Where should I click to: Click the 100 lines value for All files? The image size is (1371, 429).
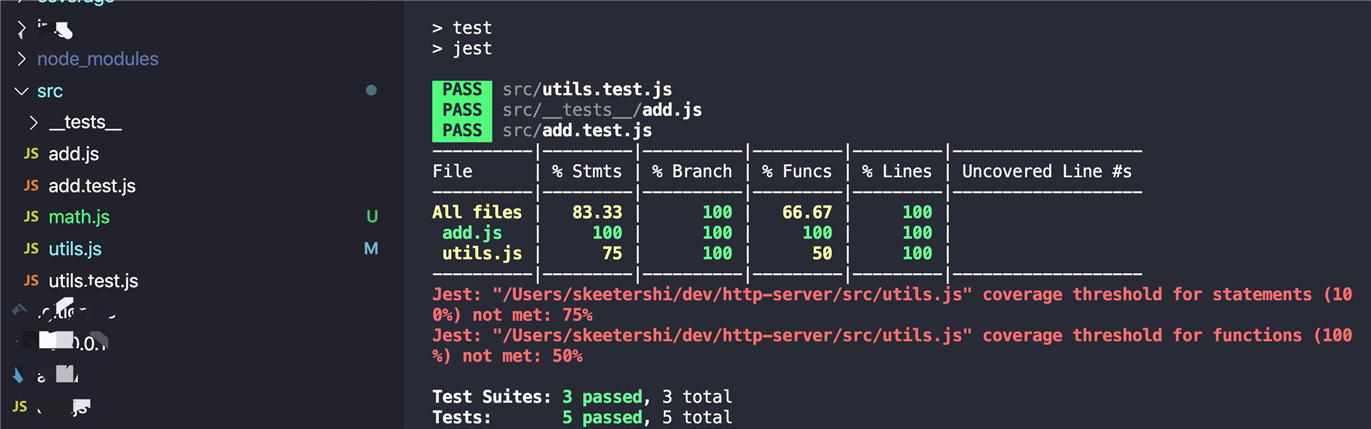pyautogui.click(x=917, y=212)
